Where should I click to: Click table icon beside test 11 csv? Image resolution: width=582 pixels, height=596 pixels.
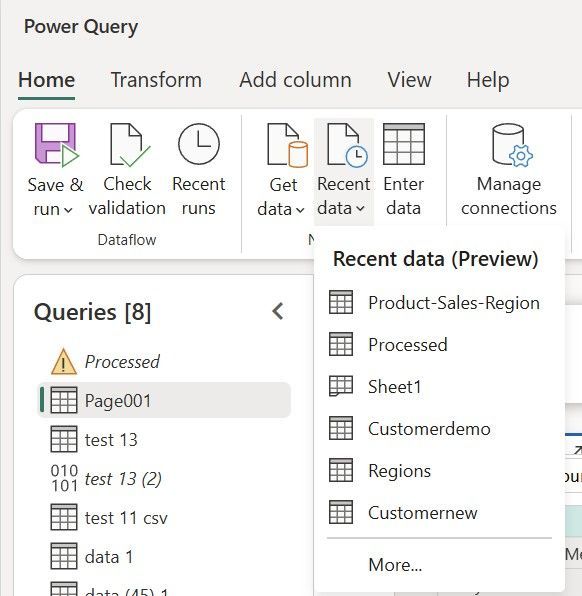(x=64, y=517)
